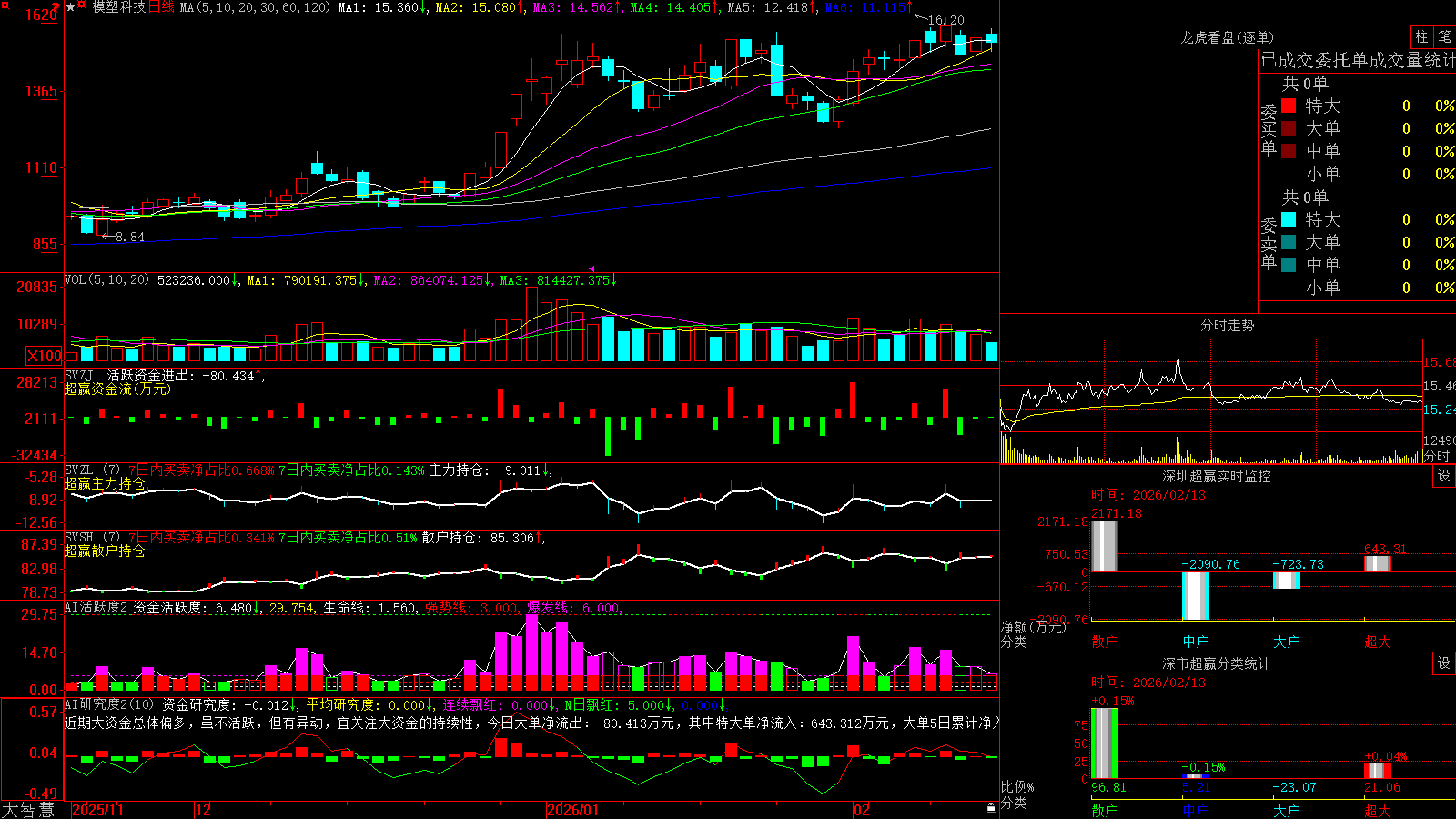Click the small red square icon at the top-left corner
This screenshot has width=1456, height=819.
(5, 5)
